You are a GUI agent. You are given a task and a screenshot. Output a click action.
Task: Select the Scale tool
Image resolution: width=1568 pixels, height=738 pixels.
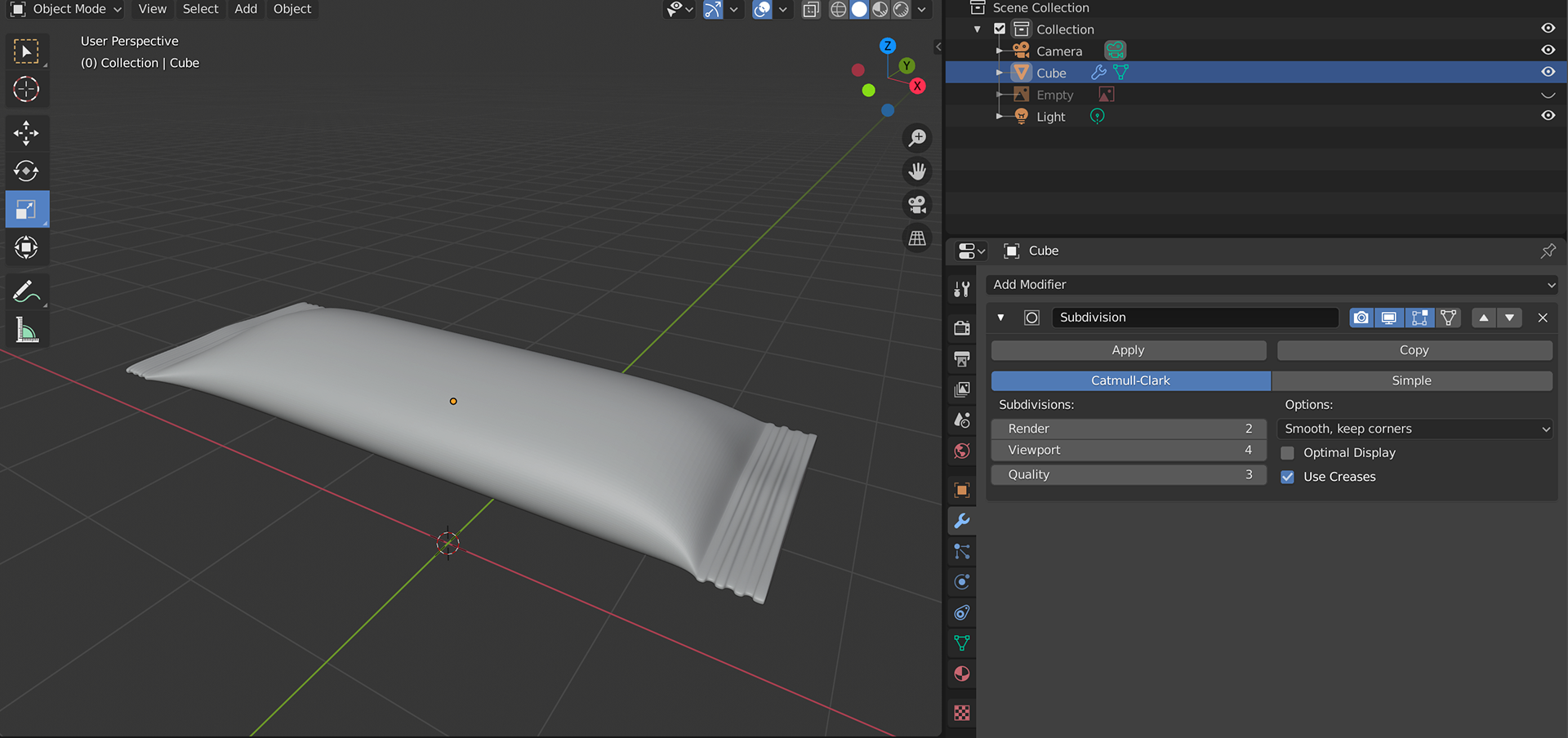[27, 209]
